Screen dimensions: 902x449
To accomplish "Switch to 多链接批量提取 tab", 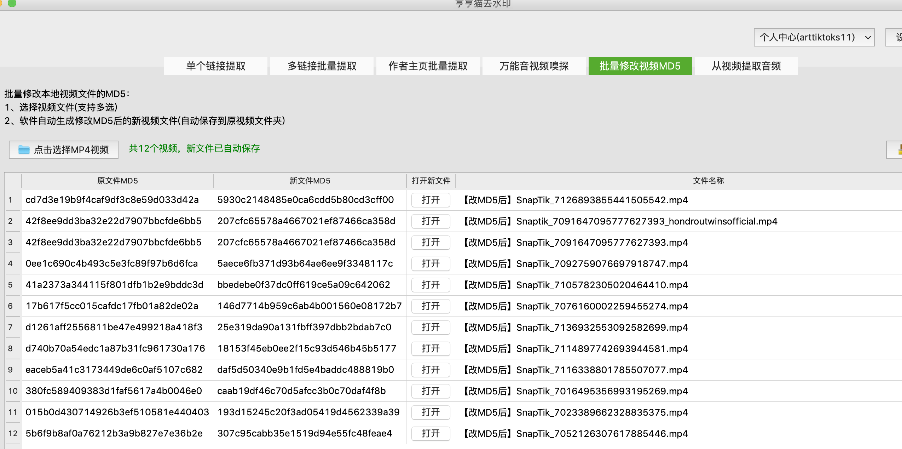I will [322, 66].
